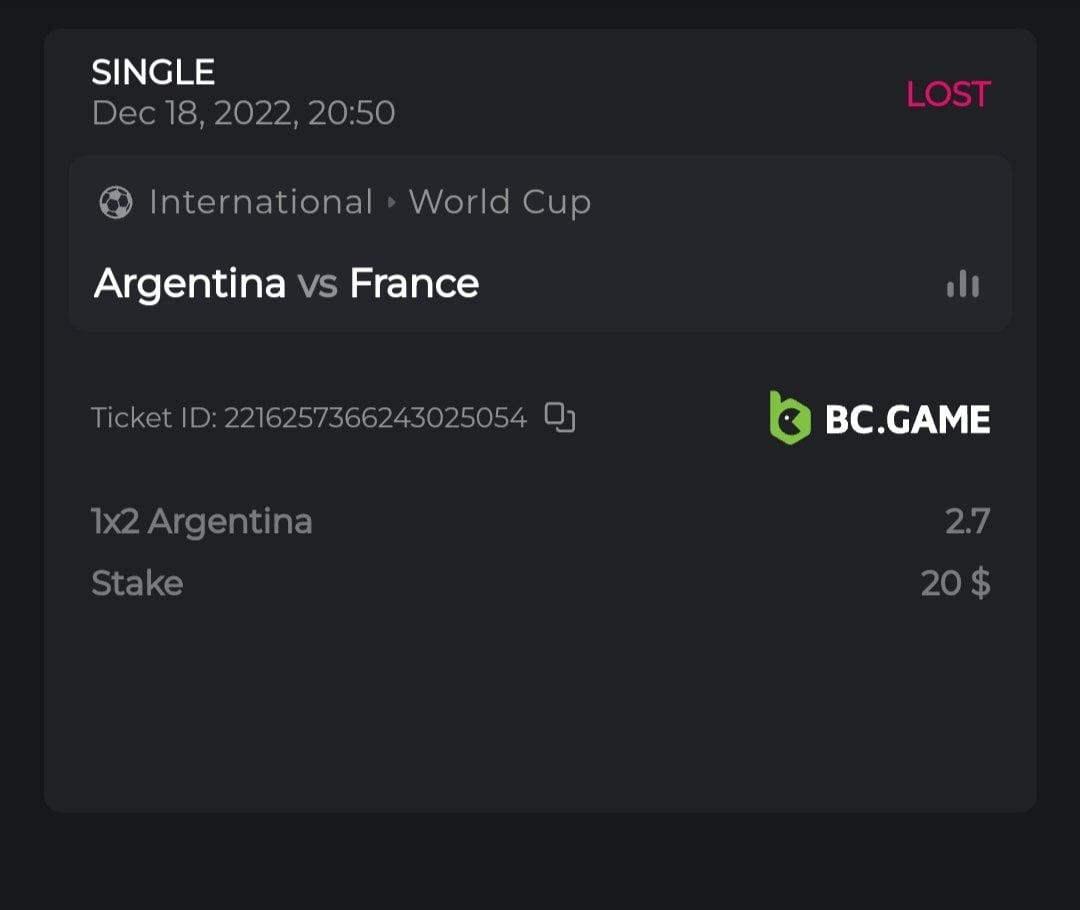Copy the Ticket ID to clipboard
The image size is (1080, 910).
560,418
